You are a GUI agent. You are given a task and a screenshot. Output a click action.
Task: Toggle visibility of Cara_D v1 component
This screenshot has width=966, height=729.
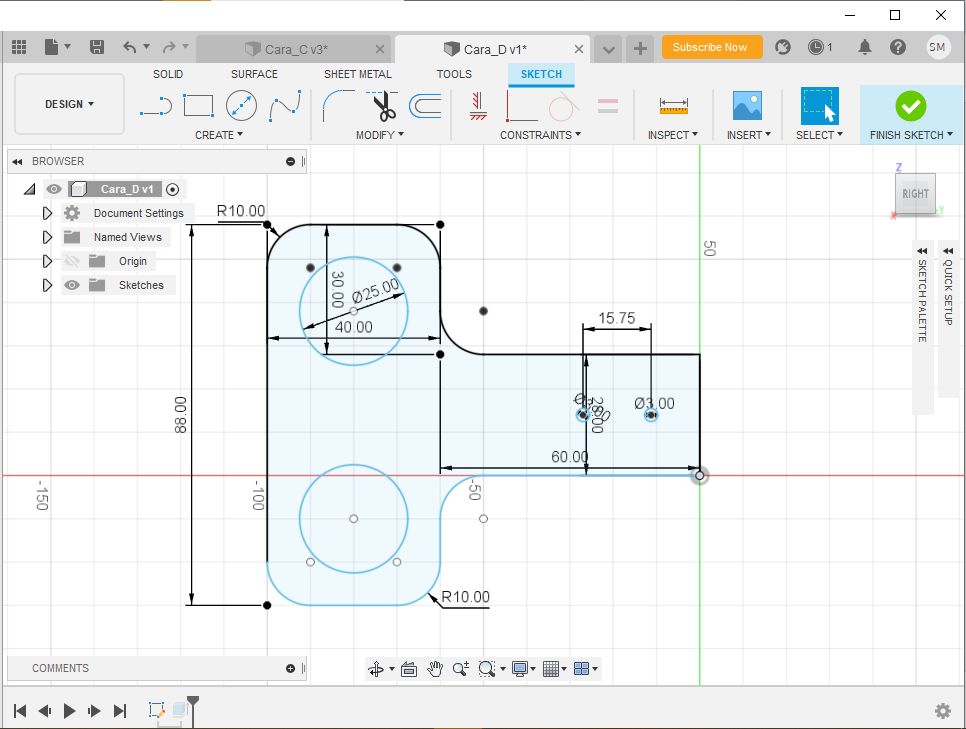[x=54, y=189]
